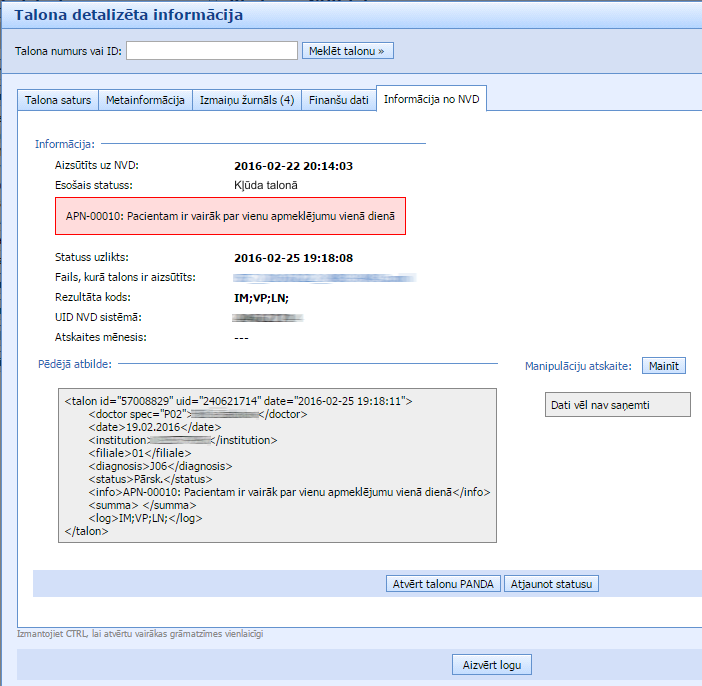This screenshot has width=702, height=686.
Task: Click the Aizsūtīts uz NVD timestamp value
Action: coord(293,166)
